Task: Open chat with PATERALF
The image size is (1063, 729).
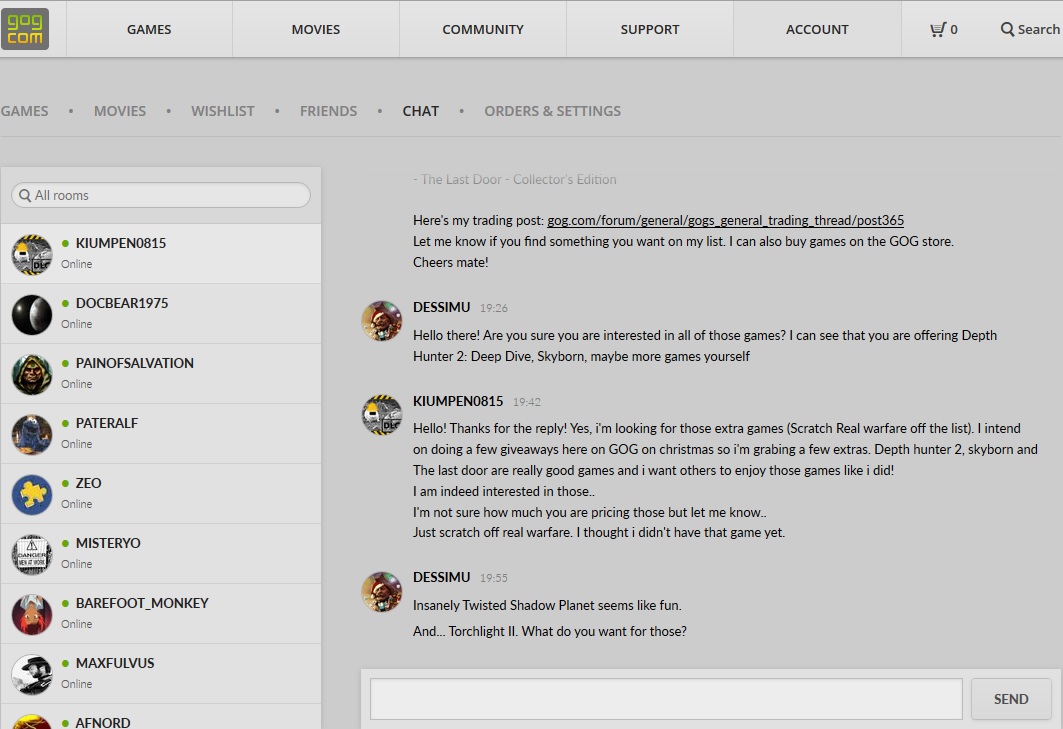Action: (x=161, y=434)
